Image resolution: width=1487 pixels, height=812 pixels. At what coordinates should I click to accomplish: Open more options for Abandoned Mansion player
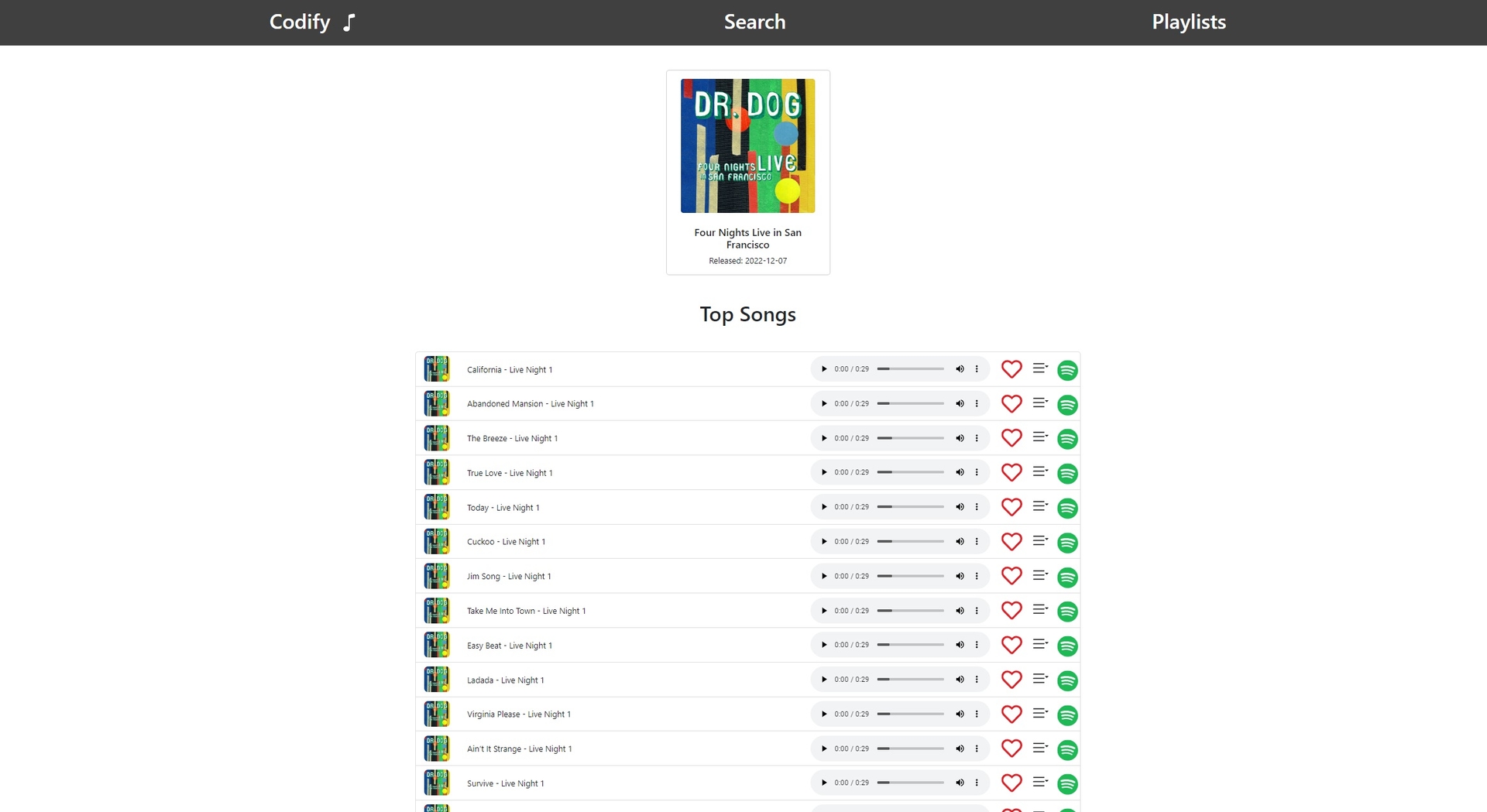click(977, 403)
